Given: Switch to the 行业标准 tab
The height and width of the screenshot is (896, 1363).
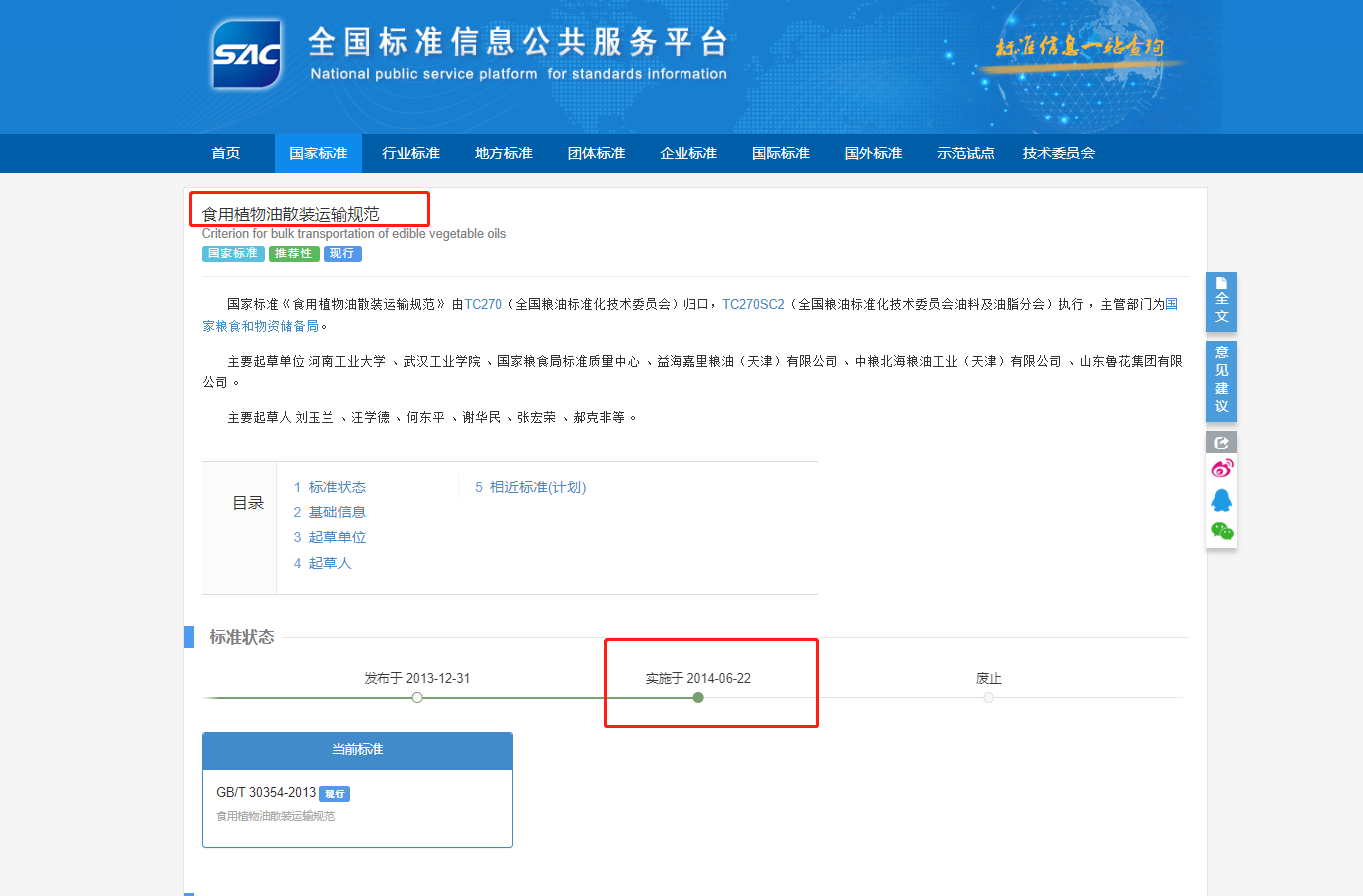Looking at the screenshot, I should [x=410, y=153].
